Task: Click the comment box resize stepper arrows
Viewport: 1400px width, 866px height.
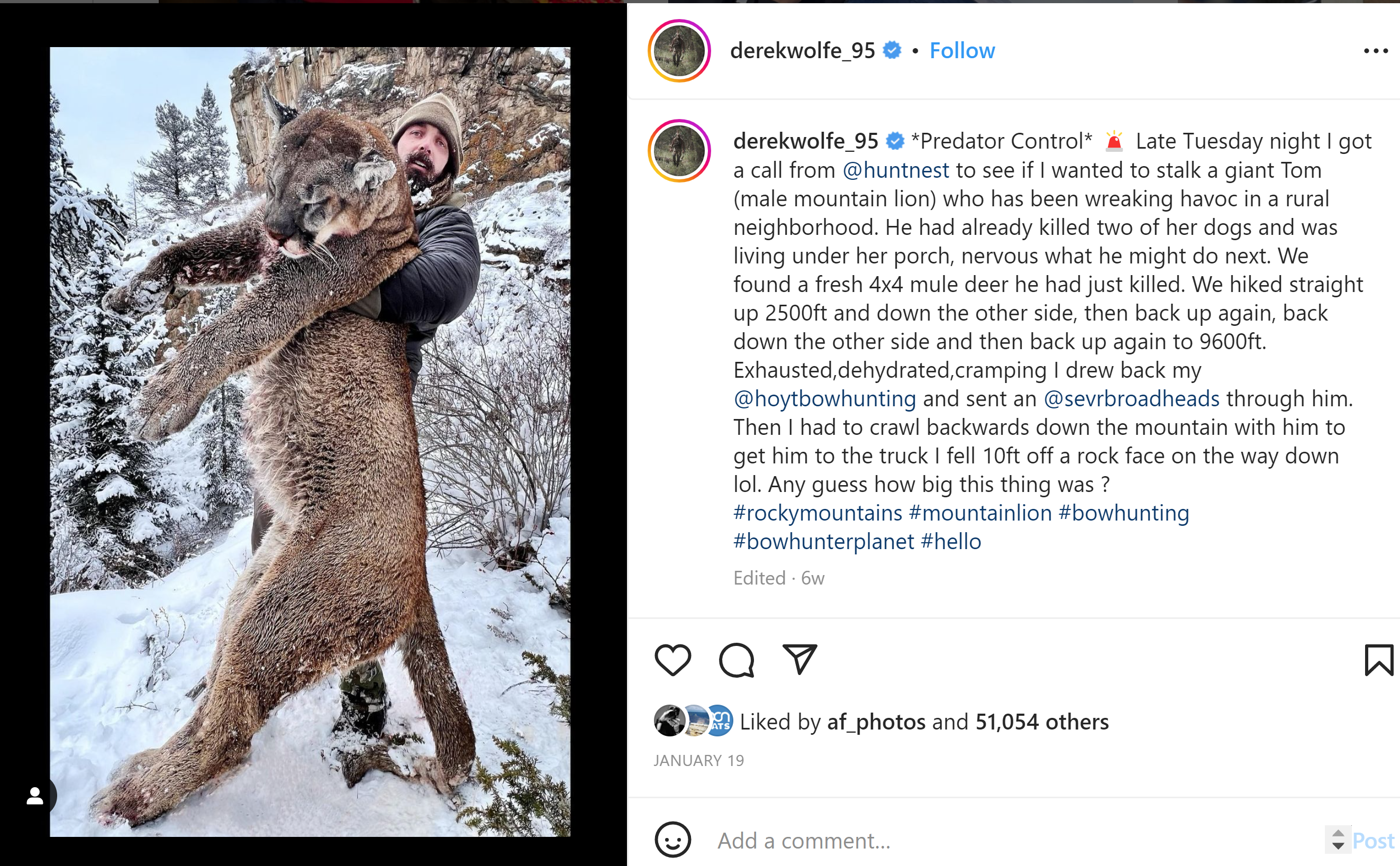Action: coord(1338,840)
